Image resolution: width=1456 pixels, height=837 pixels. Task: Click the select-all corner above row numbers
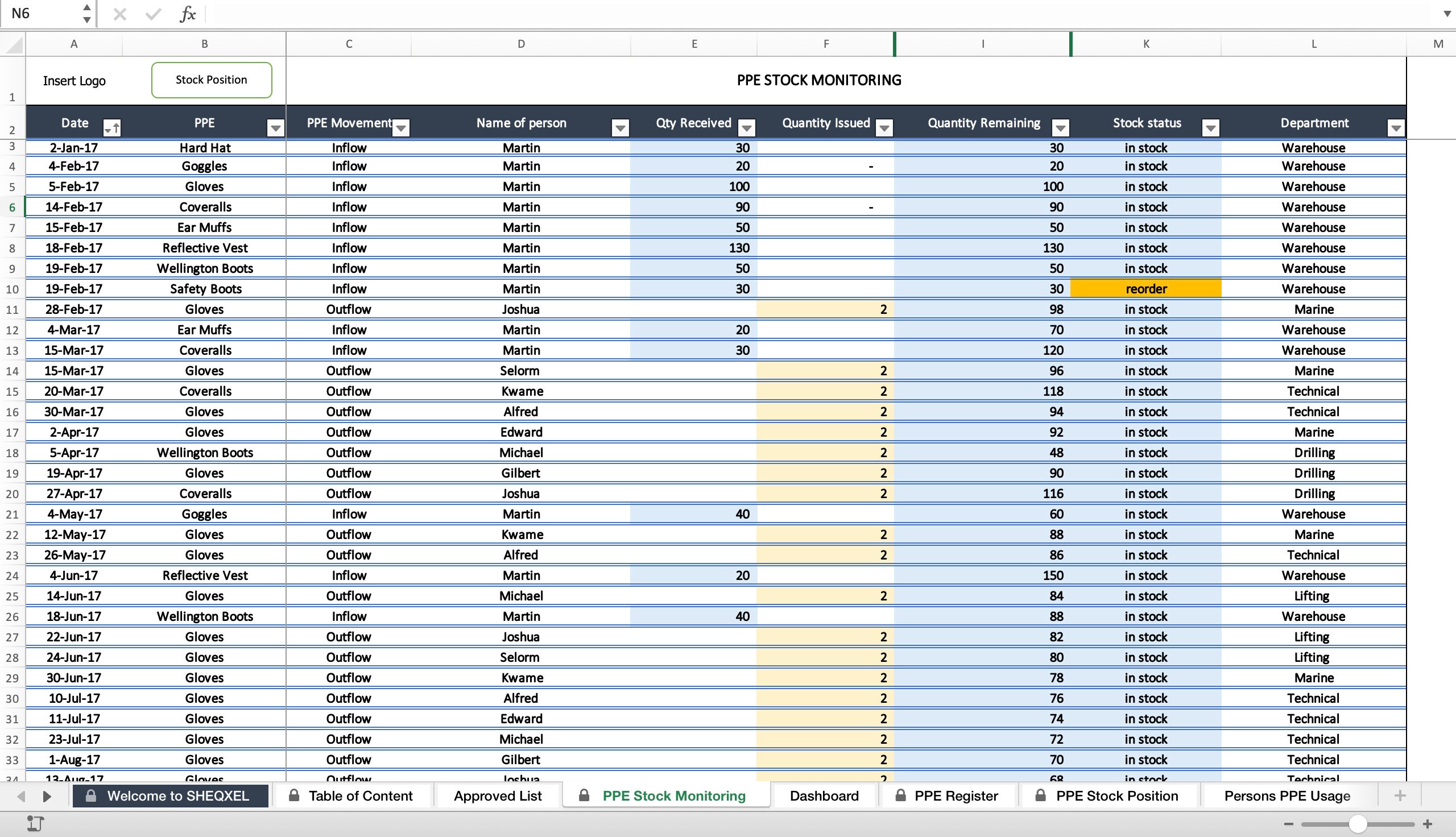pyautogui.click(x=13, y=44)
